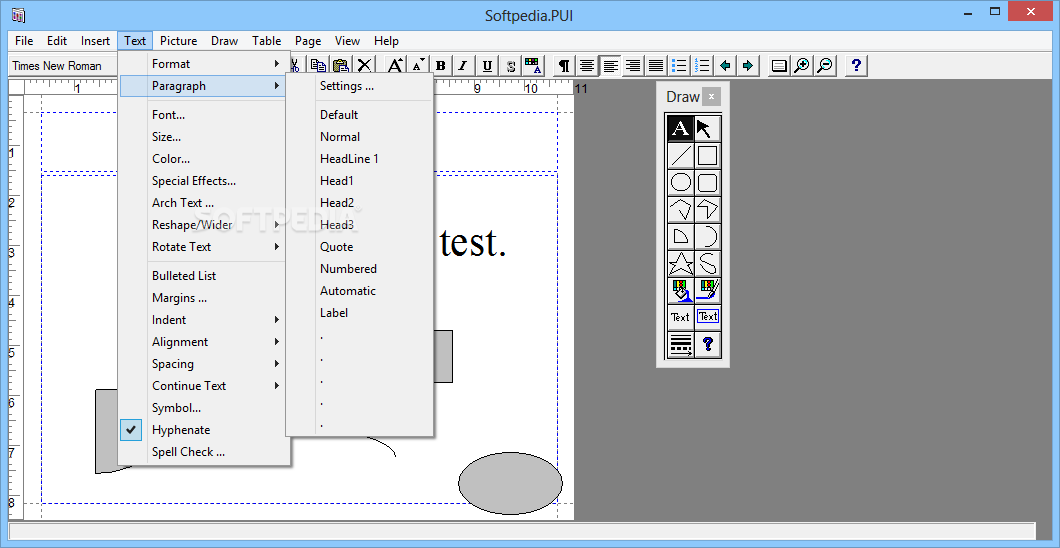Viewport: 1060px width, 548px height.
Task: Open paragraph Settings... entry
Action: pyautogui.click(x=347, y=86)
